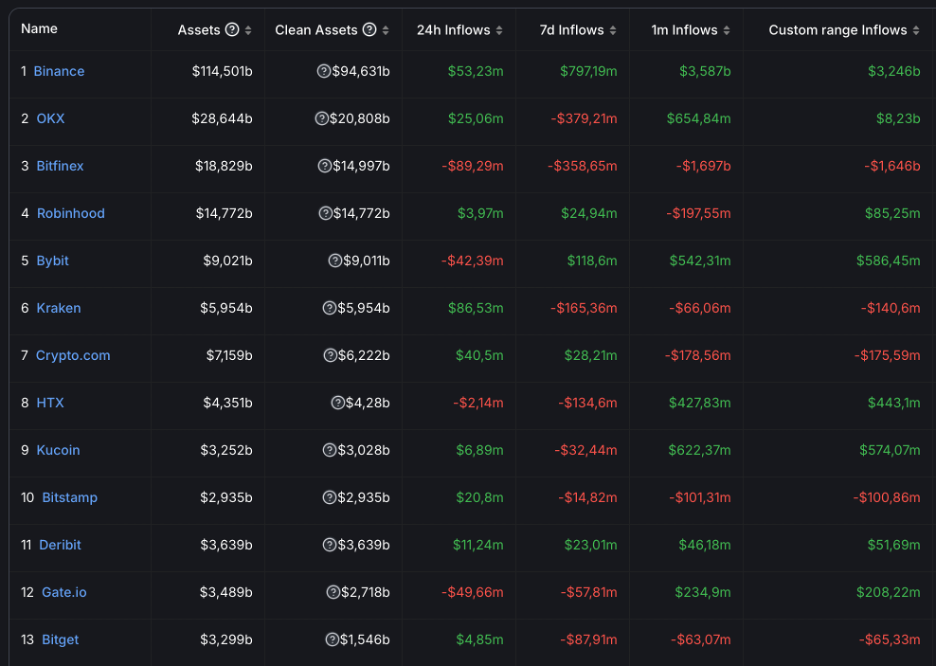936x666 pixels.
Task: Click the info icon beside Bybit clean assets
Action: tap(335, 261)
